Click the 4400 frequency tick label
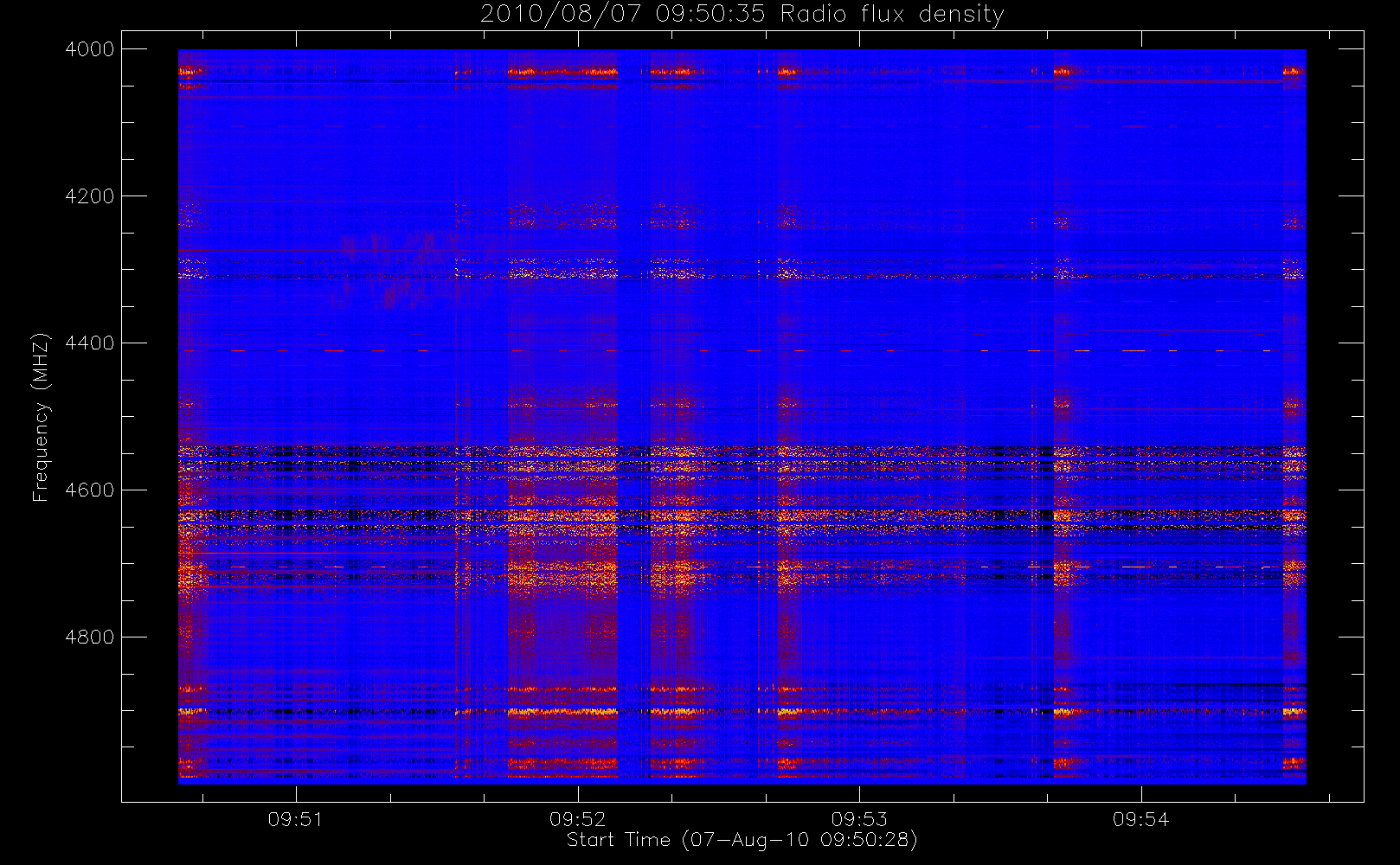The image size is (1400, 865). click(x=90, y=343)
